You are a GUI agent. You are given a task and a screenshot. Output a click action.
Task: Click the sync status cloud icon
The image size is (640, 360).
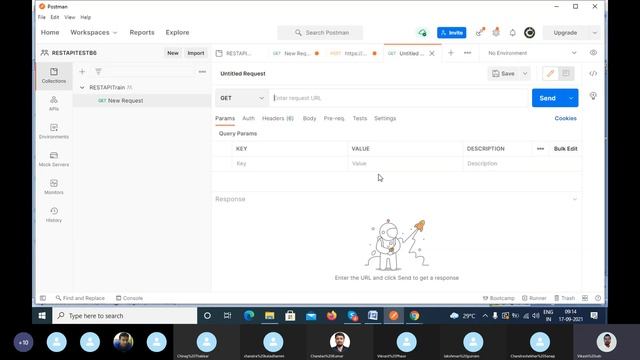(422, 33)
